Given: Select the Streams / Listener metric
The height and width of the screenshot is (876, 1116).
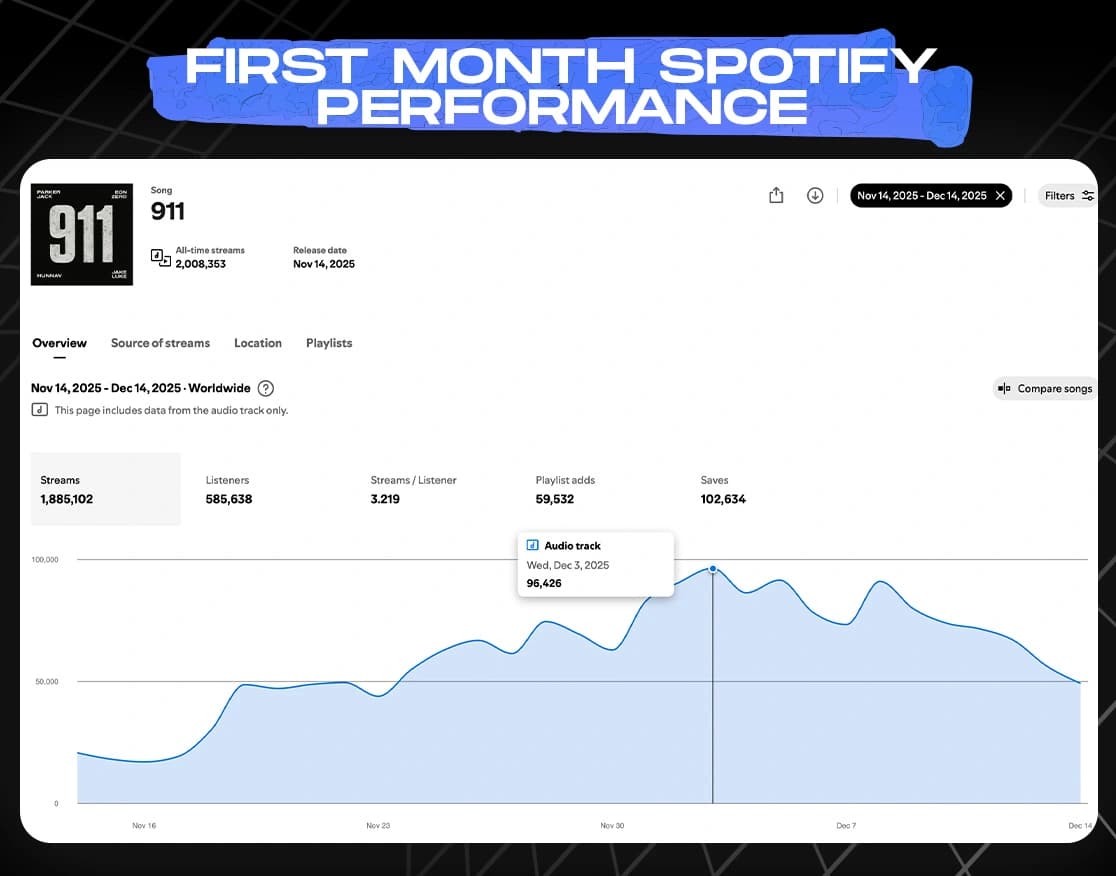Looking at the screenshot, I should pos(413,490).
